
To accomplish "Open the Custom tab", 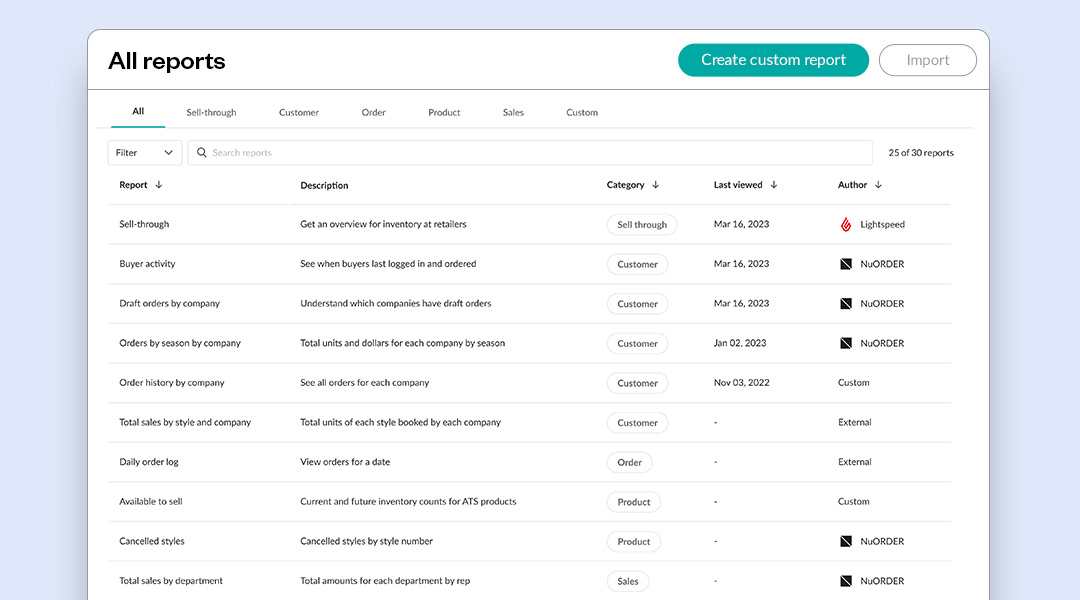I will click(x=582, y=113).
